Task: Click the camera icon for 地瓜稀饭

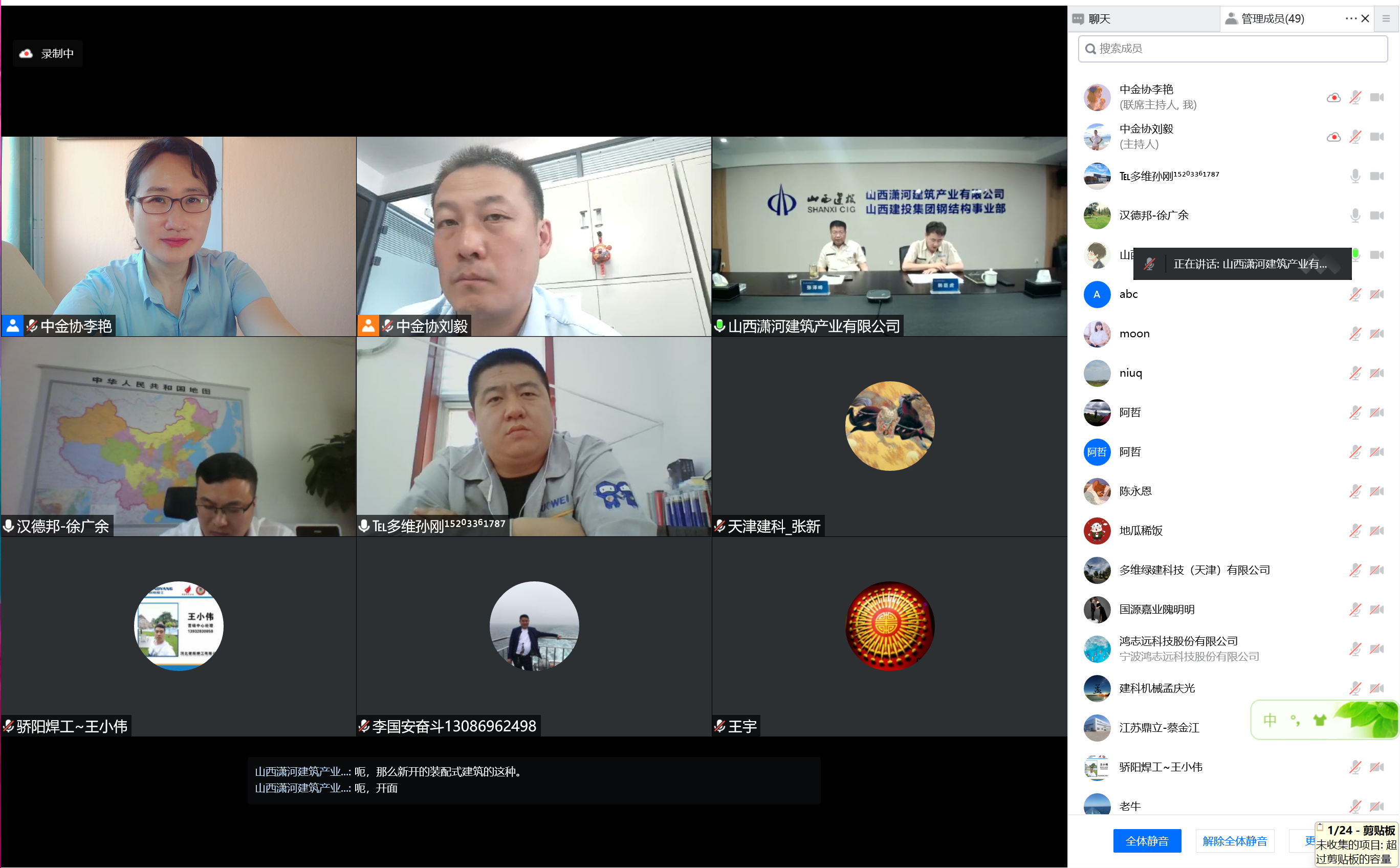Action: 1376,530
